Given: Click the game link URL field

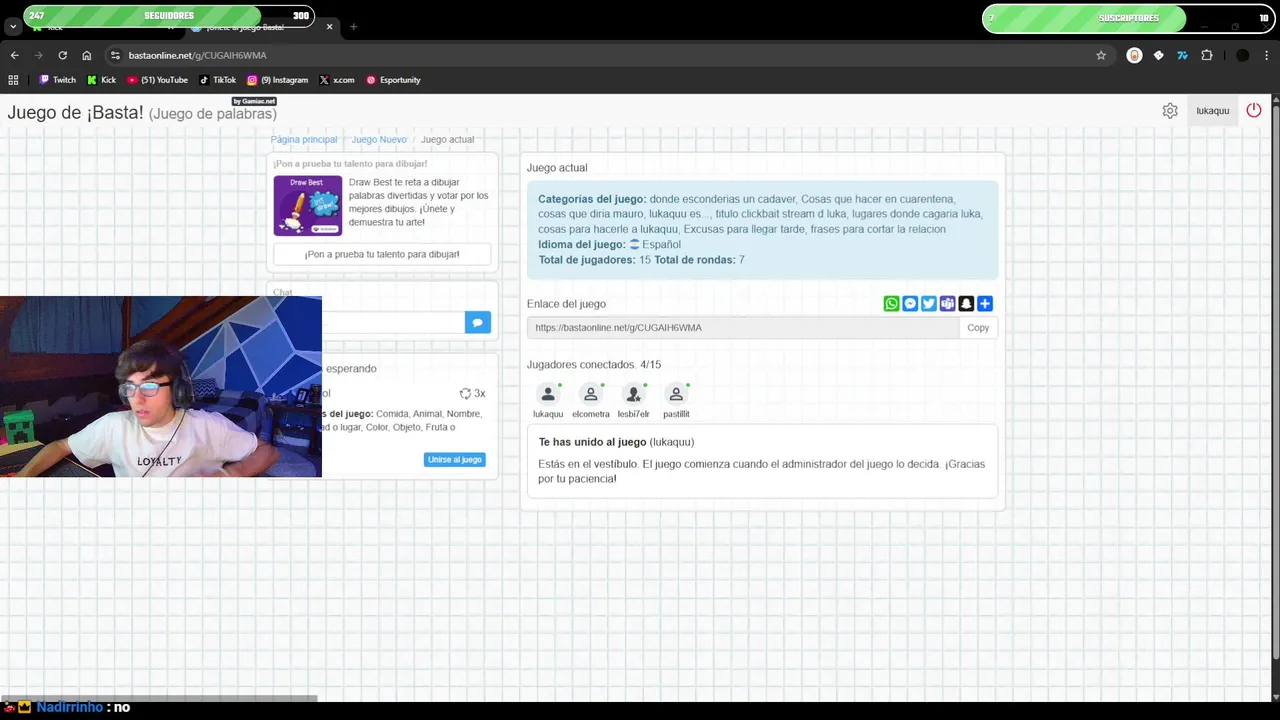Looking at the screenshot, I should [743, 327].
